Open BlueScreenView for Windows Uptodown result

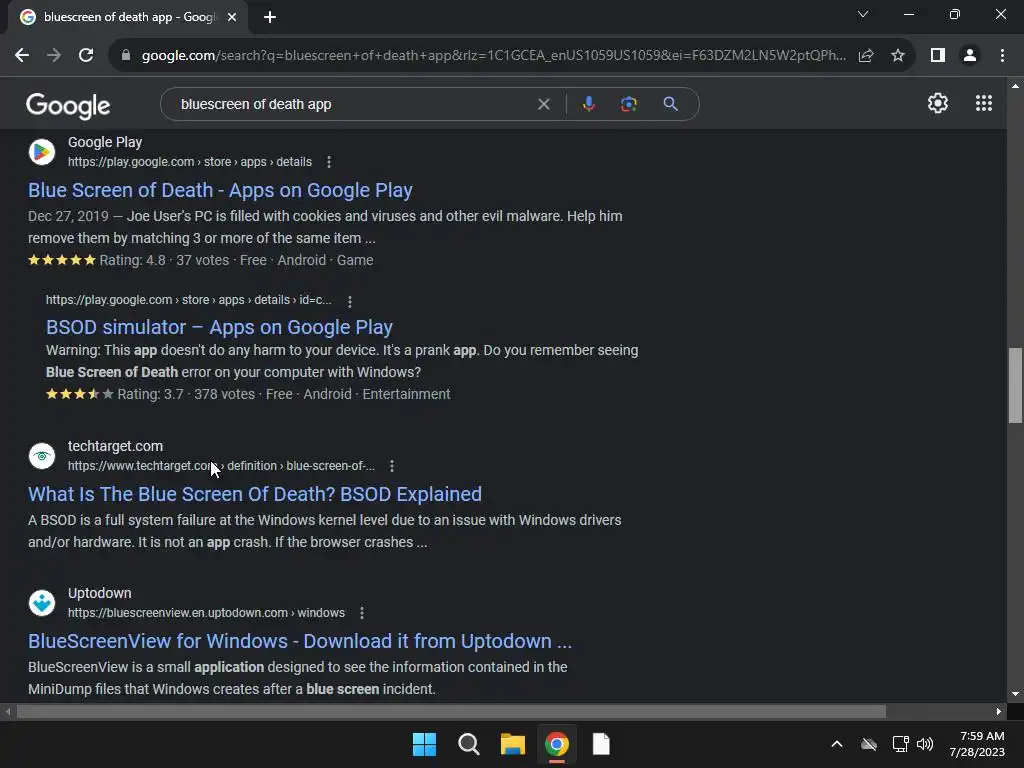[300, 641]
